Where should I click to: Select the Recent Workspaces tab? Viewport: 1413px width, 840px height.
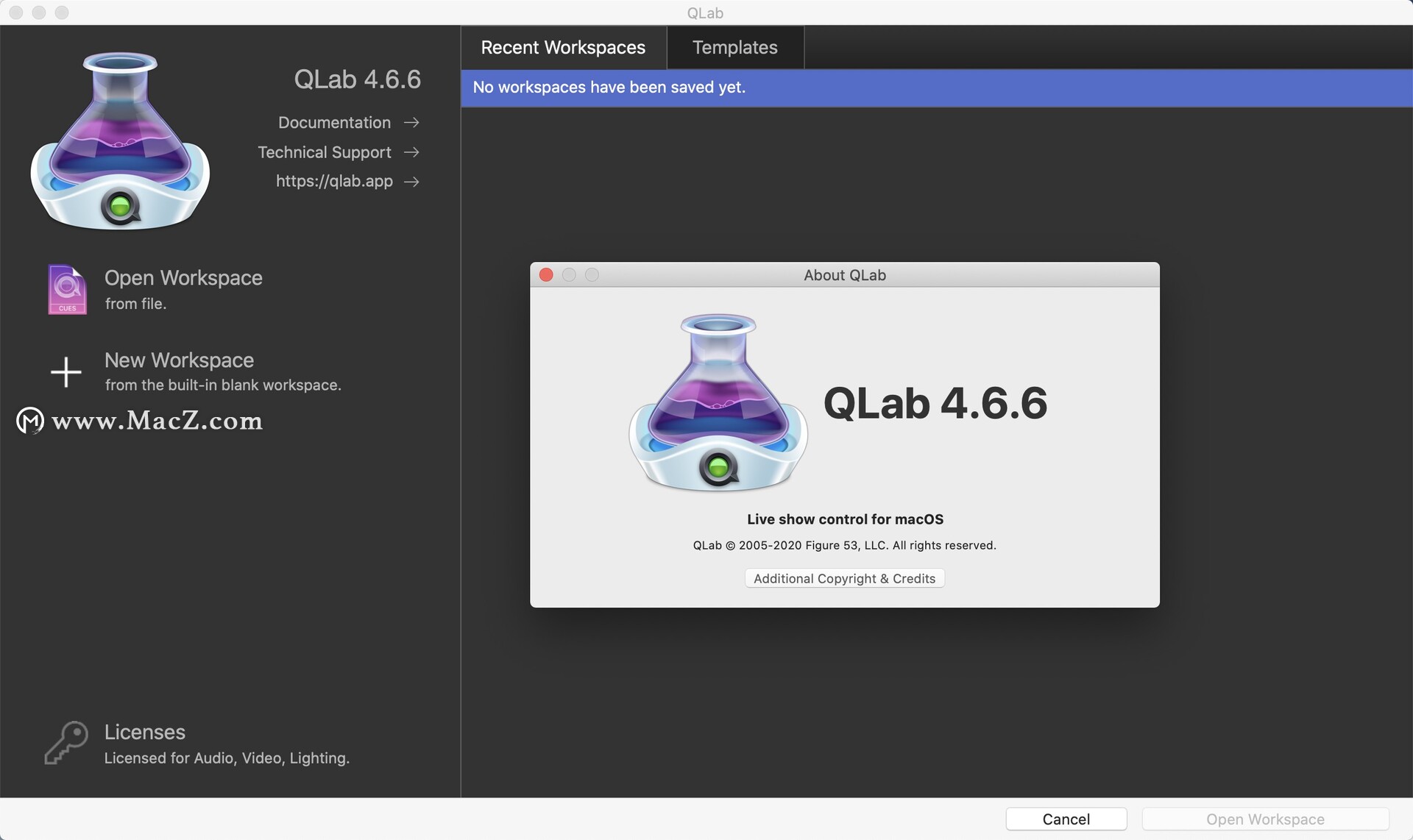(563, 47)
